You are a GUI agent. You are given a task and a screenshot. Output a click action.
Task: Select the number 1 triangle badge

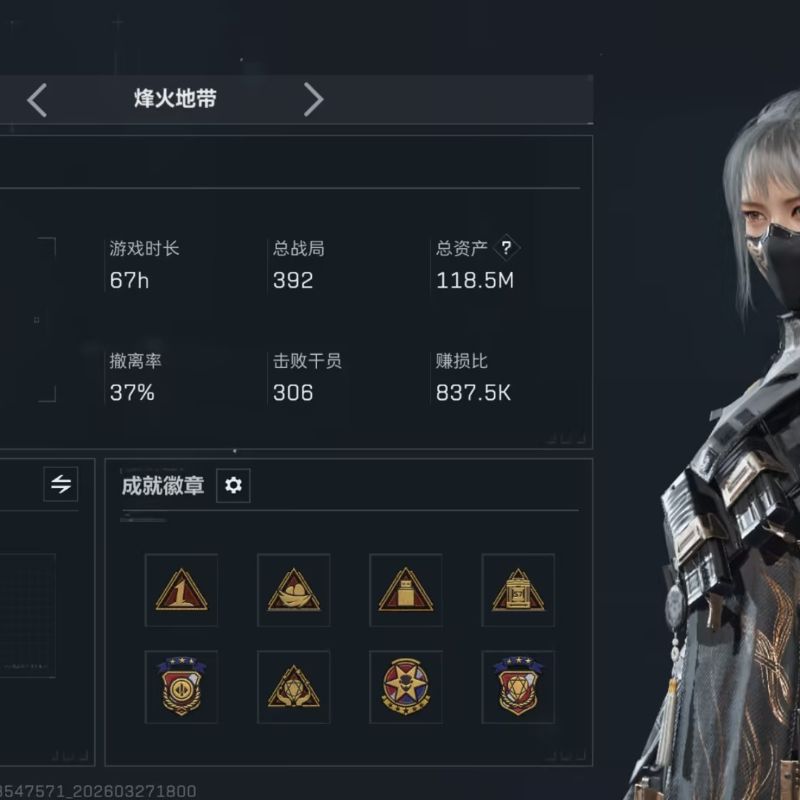click(182, 590)
